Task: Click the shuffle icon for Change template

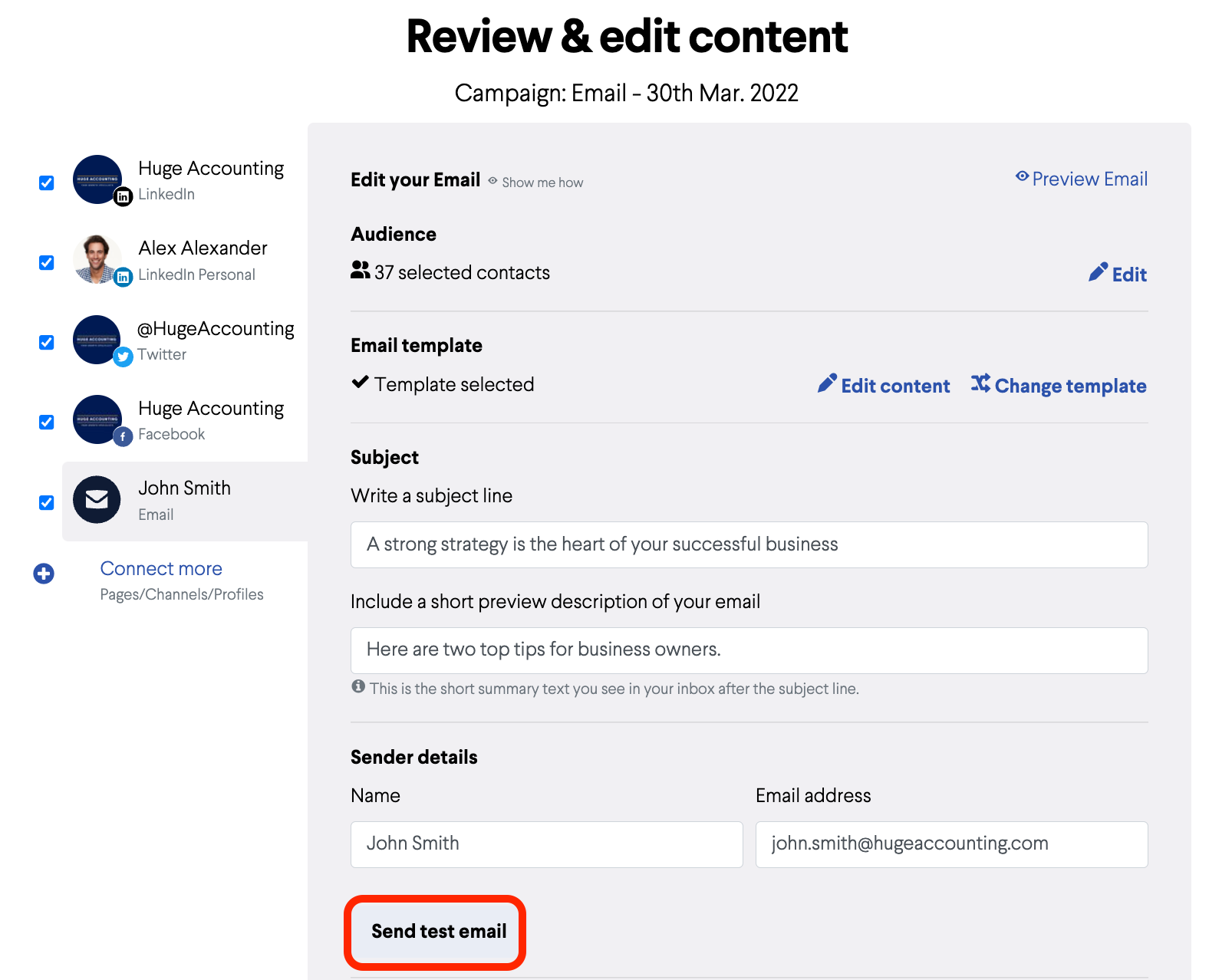Action: click(x=980, y=383)
